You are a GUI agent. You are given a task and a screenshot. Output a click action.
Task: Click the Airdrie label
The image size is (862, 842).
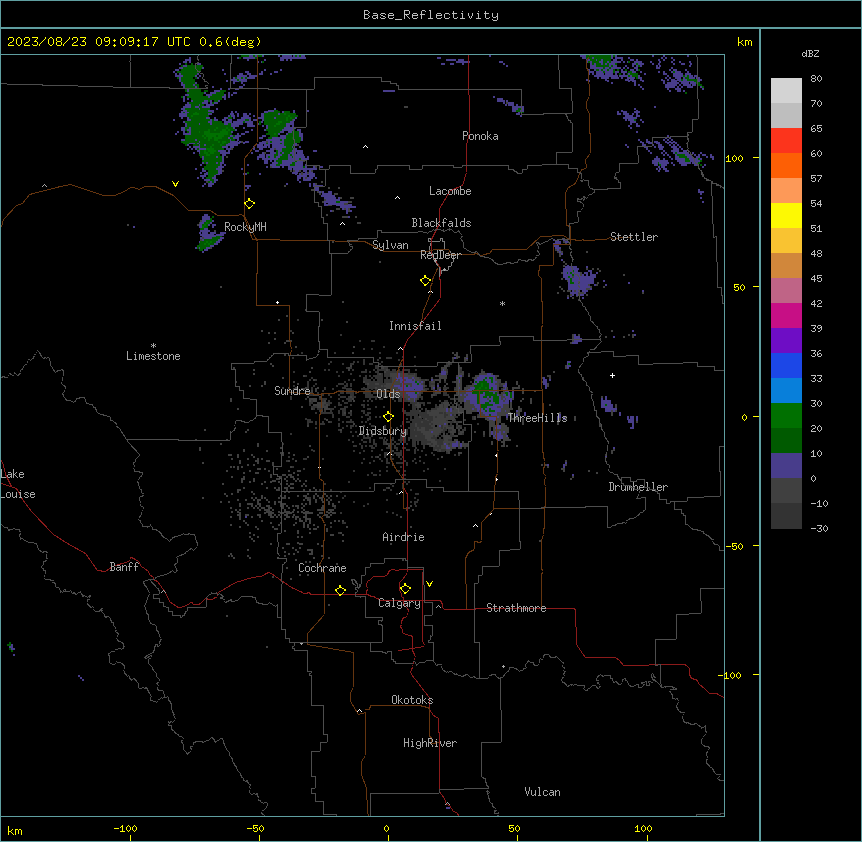tap(403, 537)
